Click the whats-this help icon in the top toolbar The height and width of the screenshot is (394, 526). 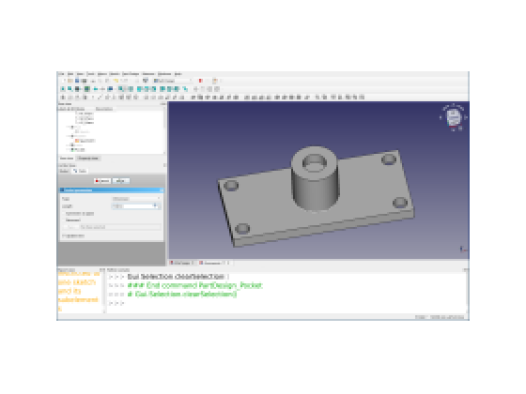146,81
